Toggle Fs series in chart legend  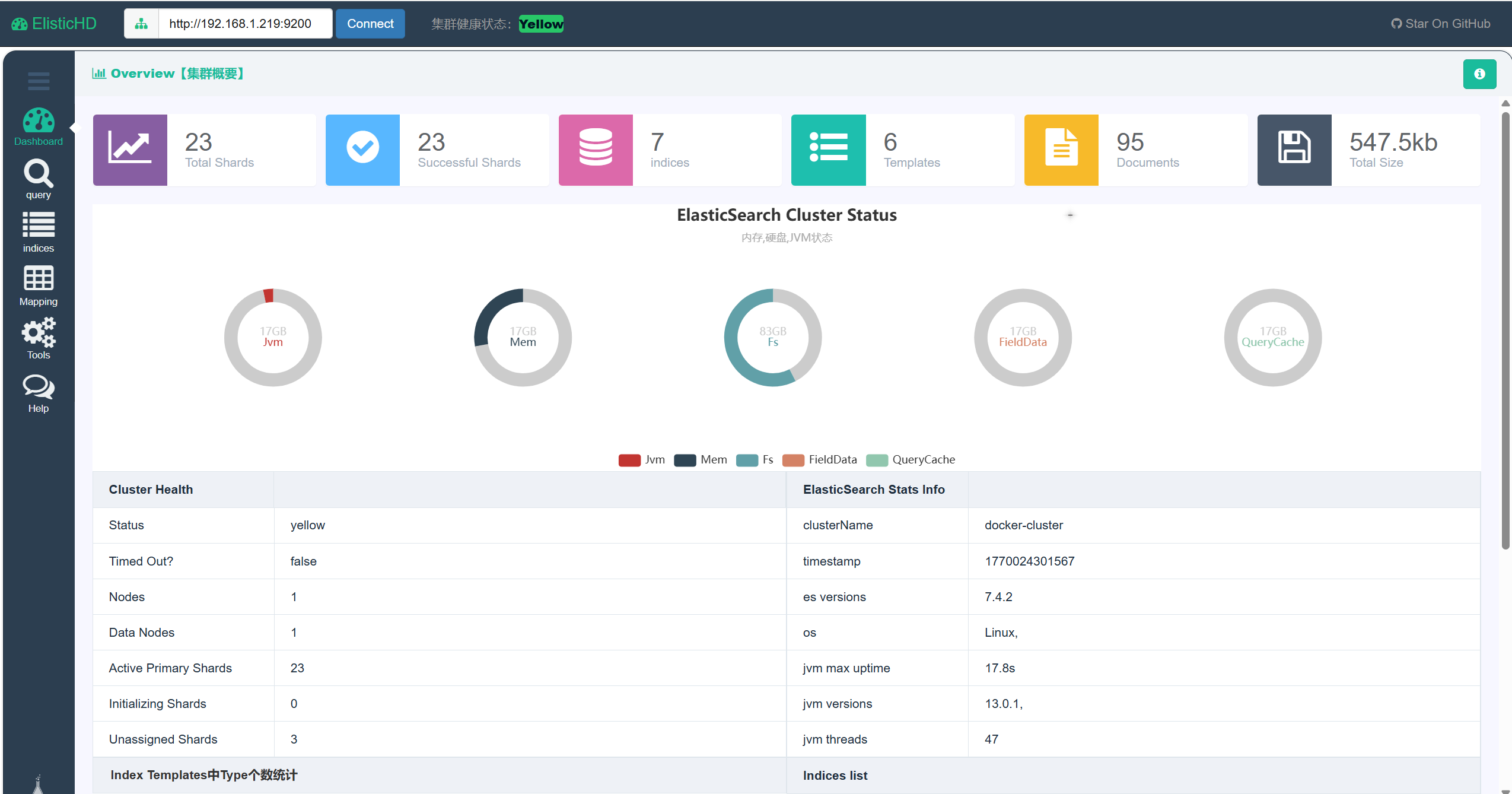[x=747, y=460]
